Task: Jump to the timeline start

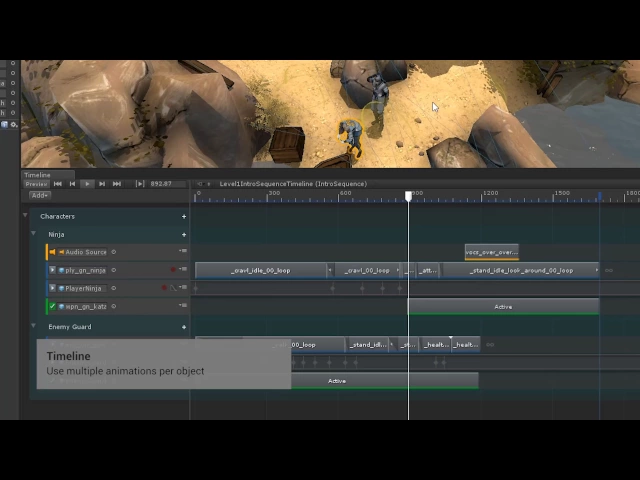Action: pyautogui.click(x=58, y=184)
